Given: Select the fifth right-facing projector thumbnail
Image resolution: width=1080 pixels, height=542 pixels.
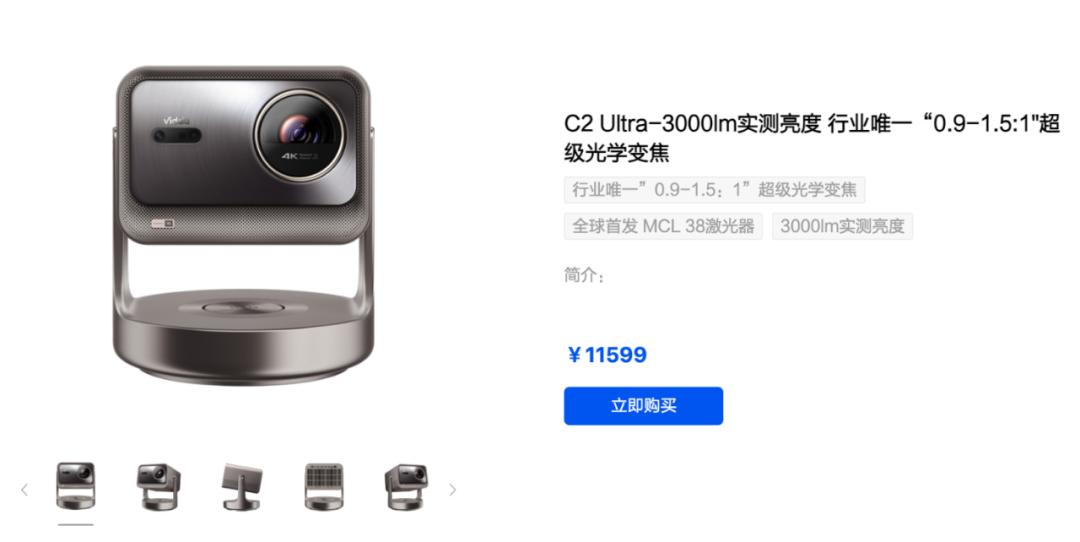Looking at the screenshot, I should tap(406, 486).
